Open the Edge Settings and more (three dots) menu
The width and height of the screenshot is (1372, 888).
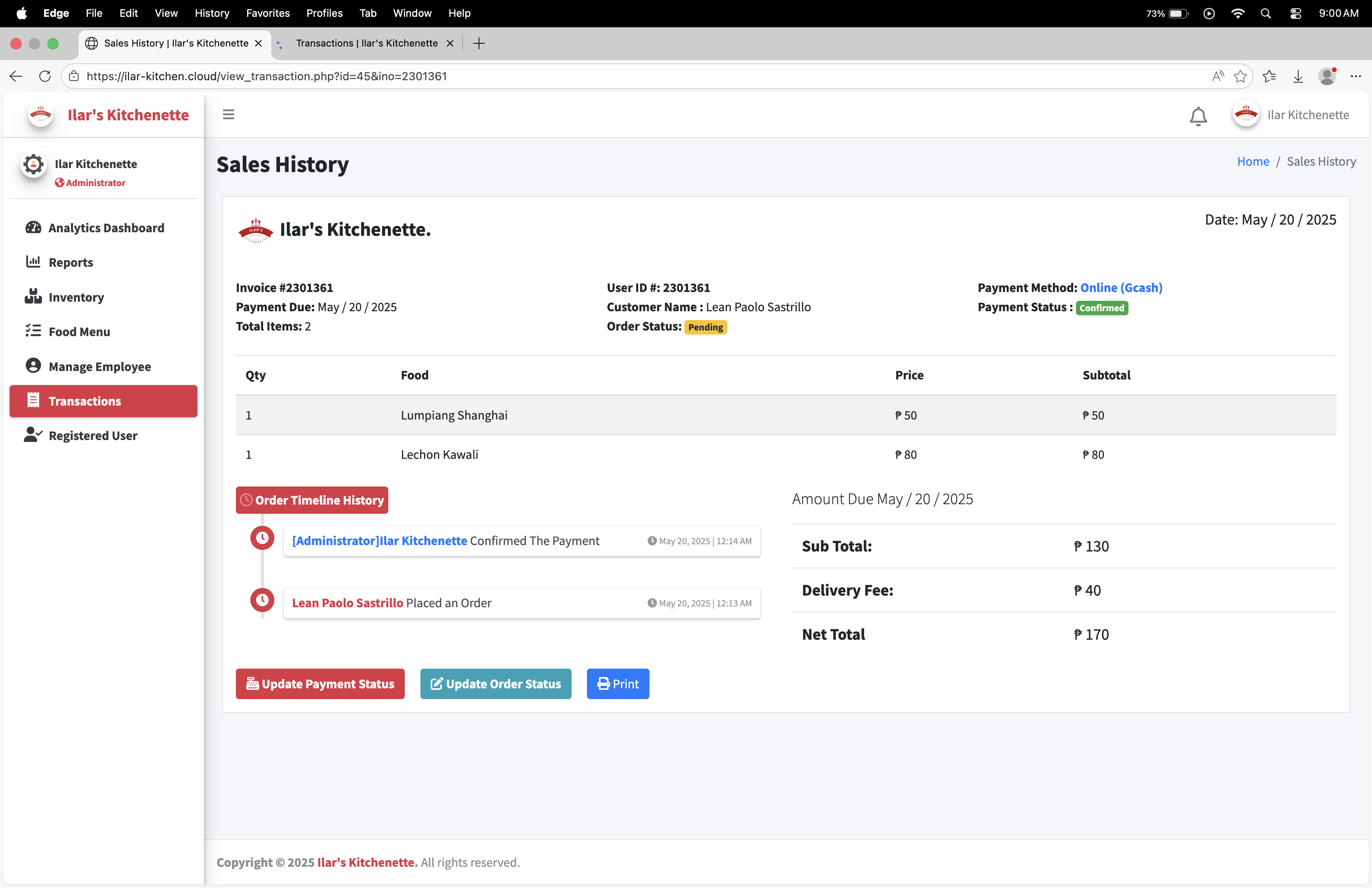(1355, 76)
